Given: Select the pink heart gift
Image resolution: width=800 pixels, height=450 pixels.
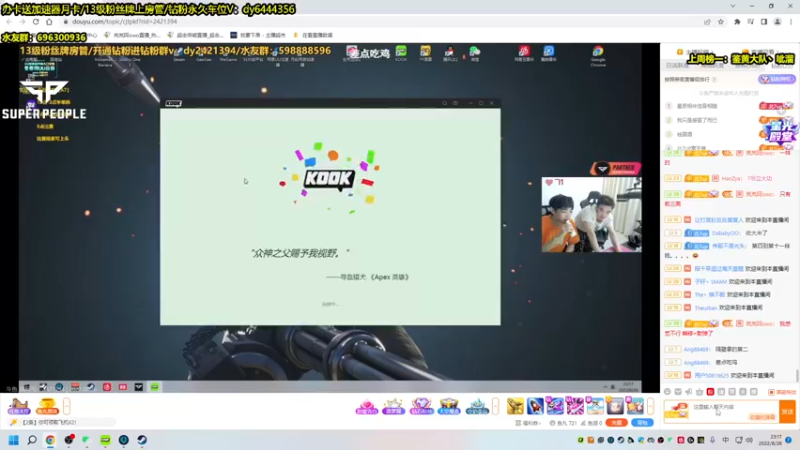Looking at the screenshot, I should (x=366, y=407).
